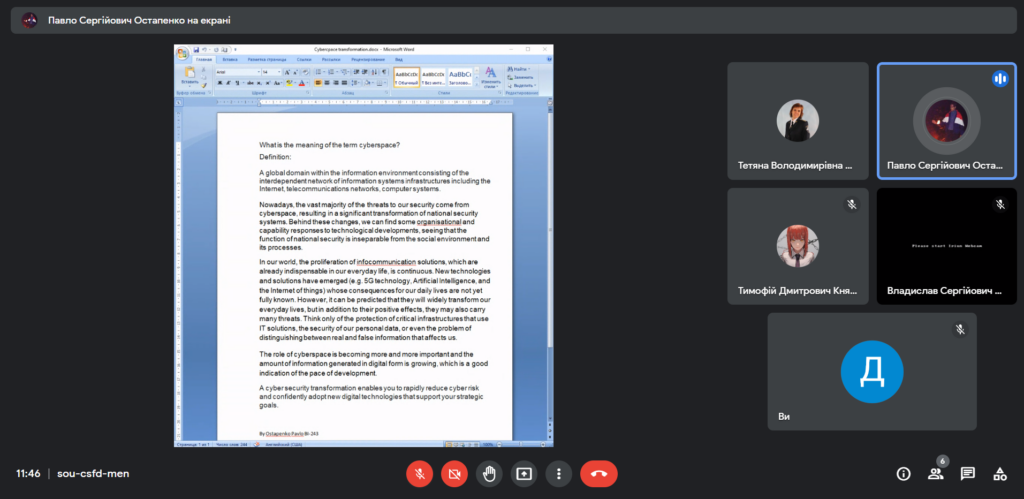Viewport: 1024px width, 499px height.
Task: Click your own tile labeled Ви
Action: coord(871,371)
